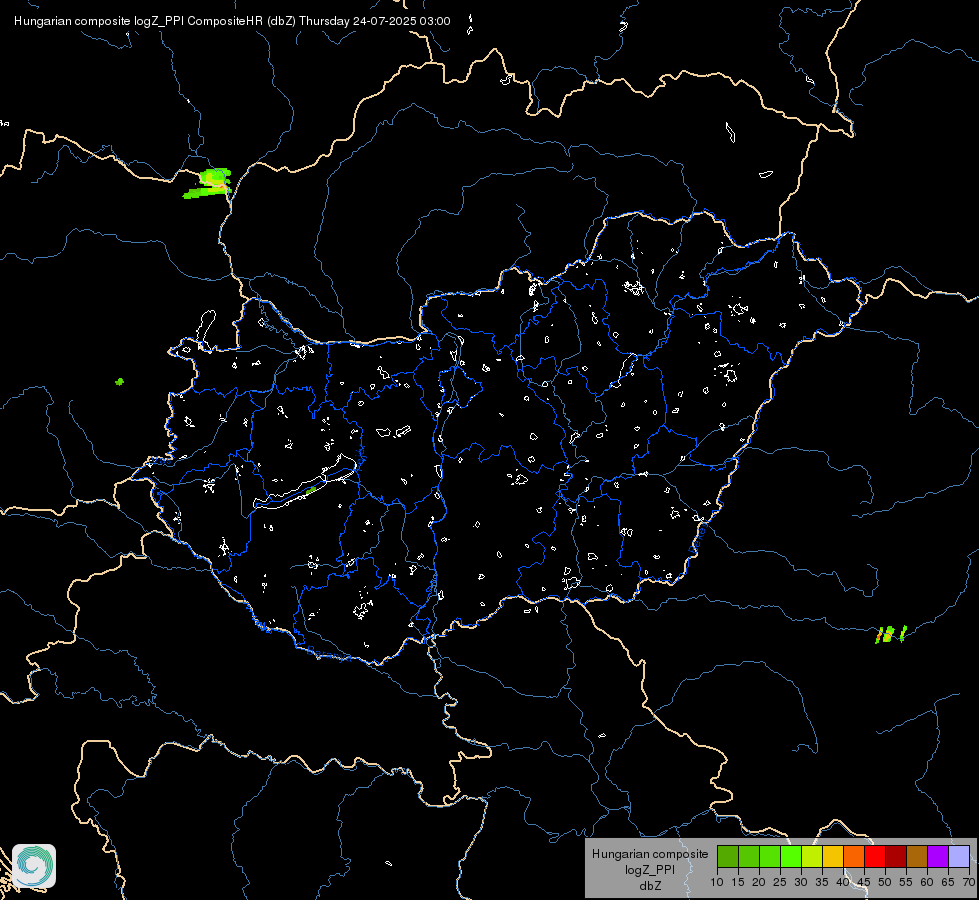
Task: Choose the 55–60 dBZ brown swatch
Action: pos(917,856)
